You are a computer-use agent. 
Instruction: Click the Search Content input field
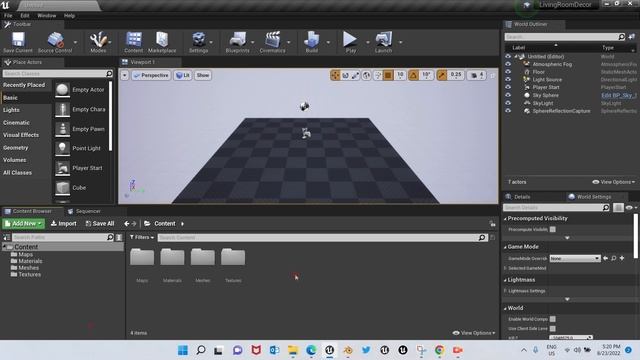pyautogui.click(x=322, y=237)
